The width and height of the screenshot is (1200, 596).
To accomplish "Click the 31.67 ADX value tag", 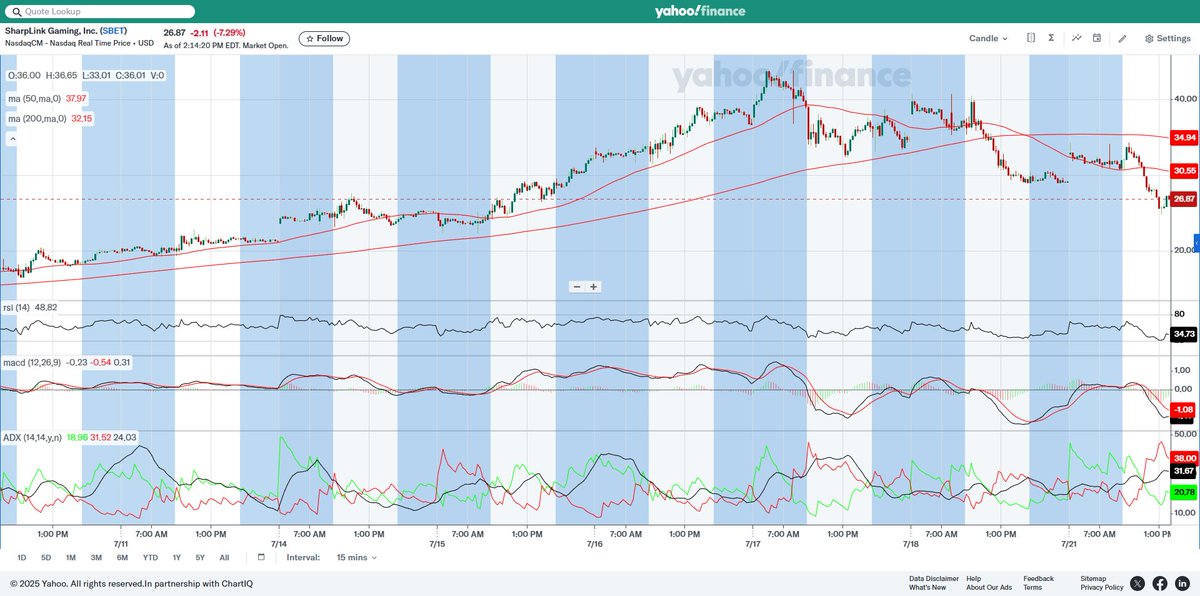I will 1184,471.
